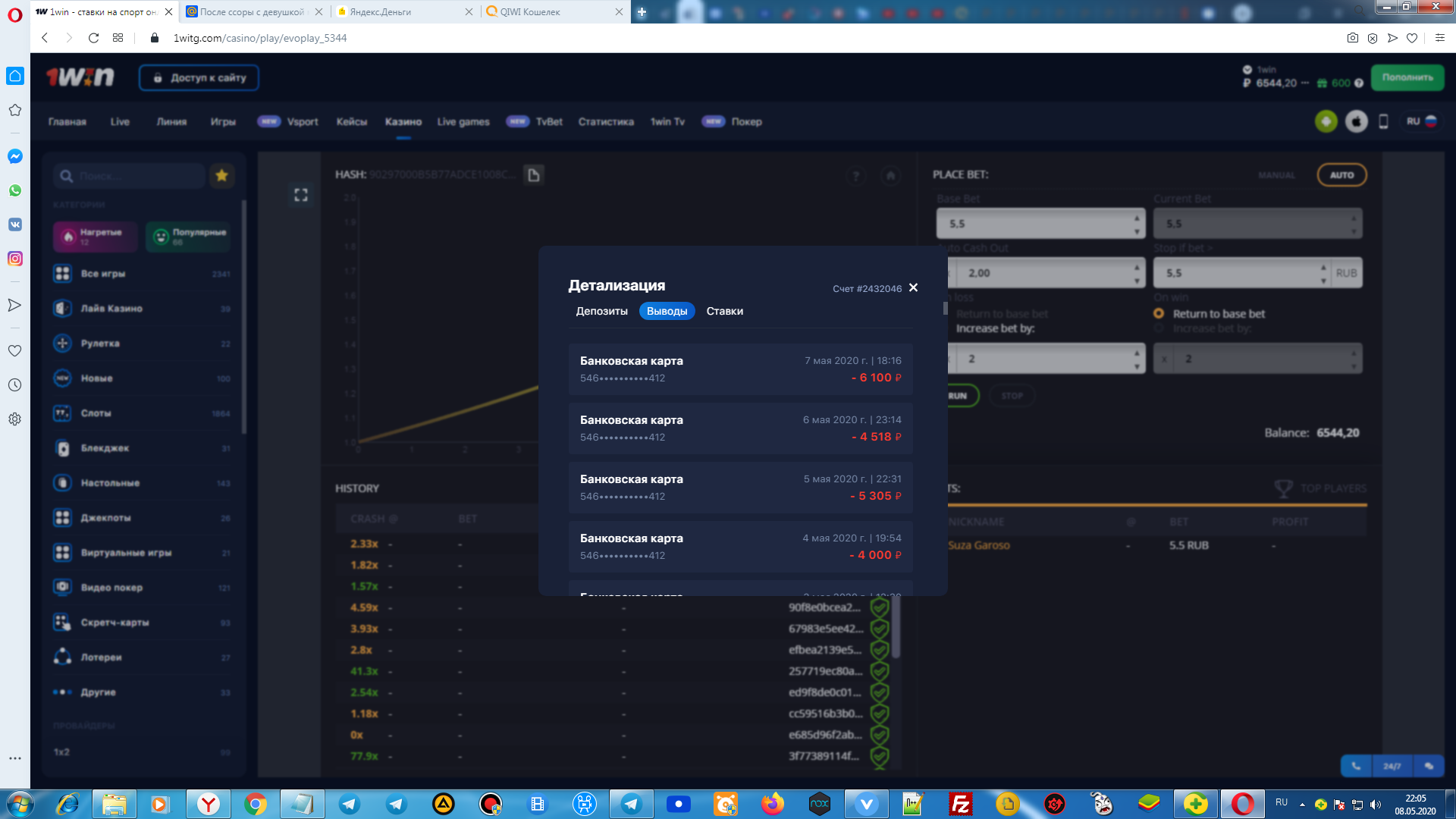Increase the Base Bet stepper
The image size is (1456, 819).
click(1137, 218)
